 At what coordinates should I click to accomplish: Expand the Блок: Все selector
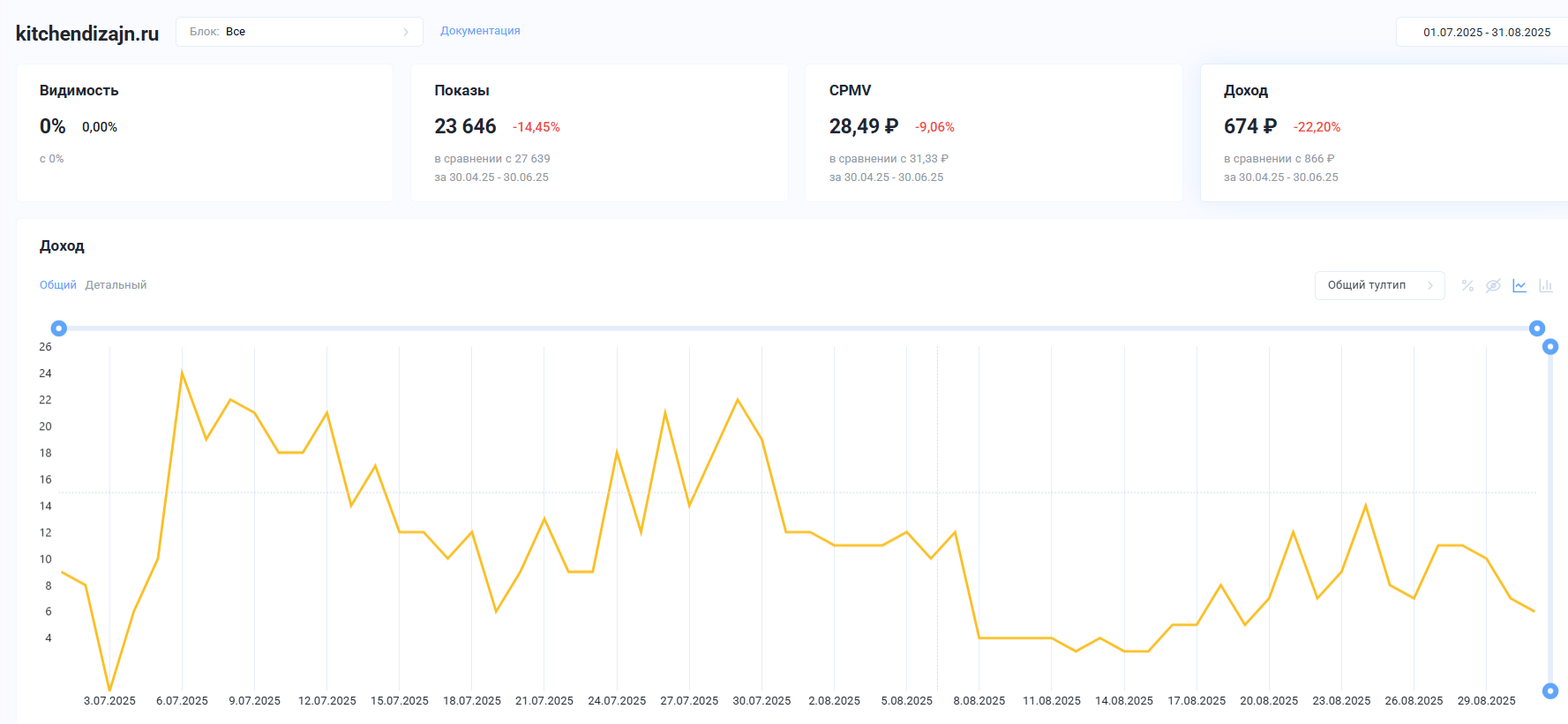coord(299,32)
